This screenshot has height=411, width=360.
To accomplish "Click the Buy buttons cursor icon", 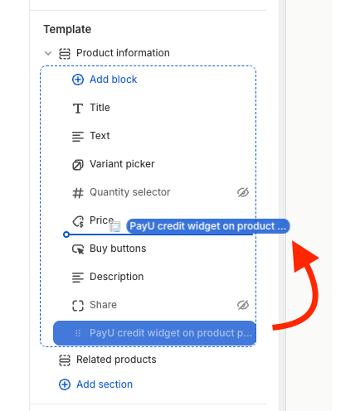I will (x=78, y=249).
